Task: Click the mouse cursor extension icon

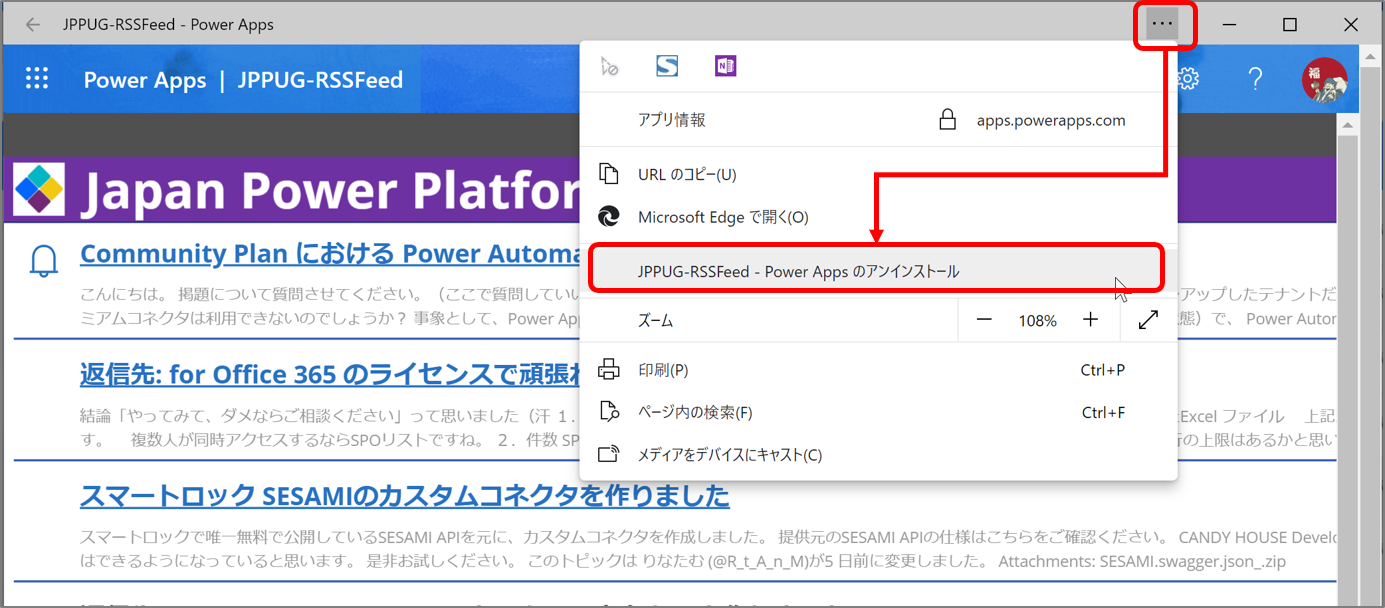Action: coord(609,66)
